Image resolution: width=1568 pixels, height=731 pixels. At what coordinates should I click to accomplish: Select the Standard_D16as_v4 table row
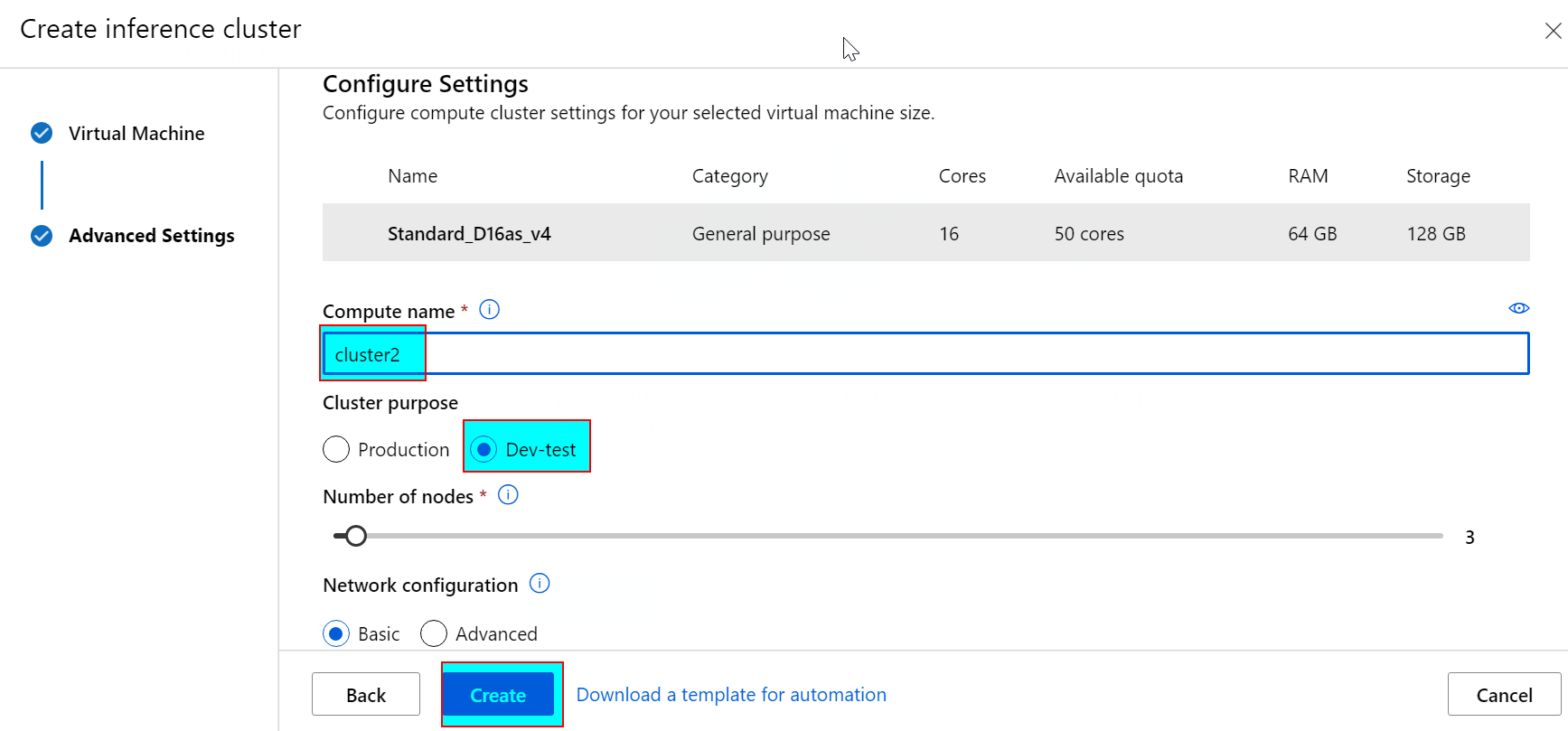925,233
